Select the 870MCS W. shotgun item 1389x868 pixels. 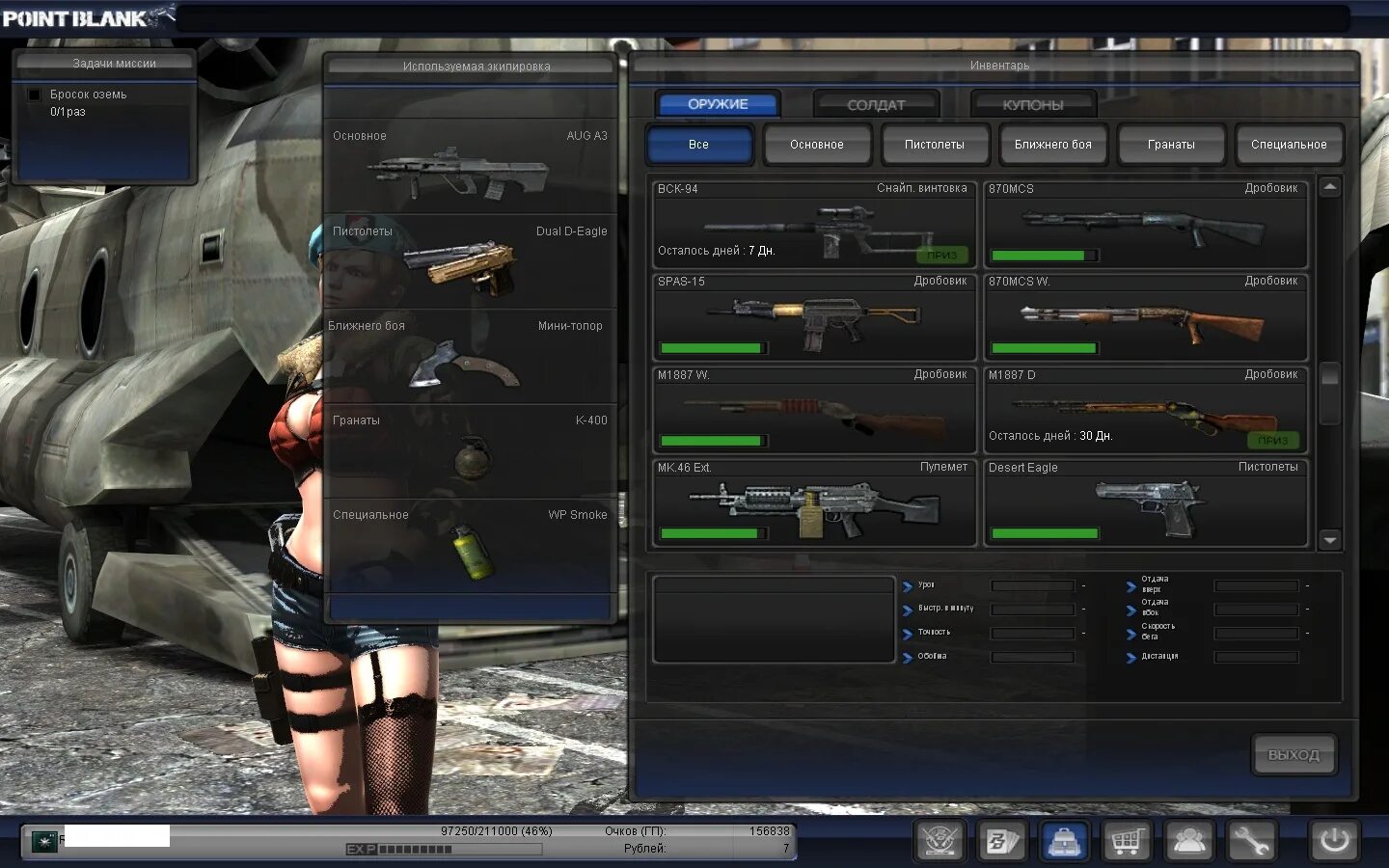click(x=1146, y=316)
